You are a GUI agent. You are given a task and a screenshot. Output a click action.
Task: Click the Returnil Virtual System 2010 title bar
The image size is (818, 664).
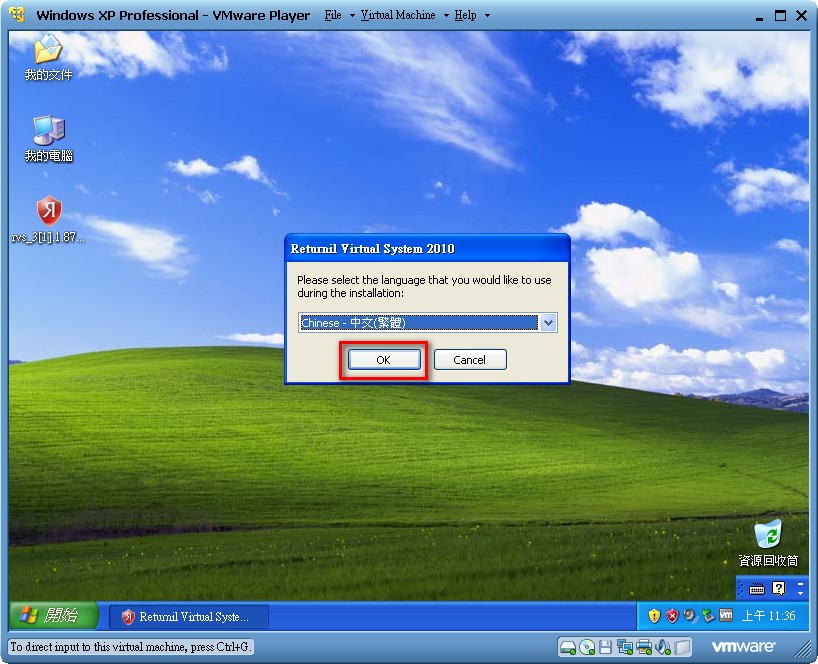[x=427, y=249]
